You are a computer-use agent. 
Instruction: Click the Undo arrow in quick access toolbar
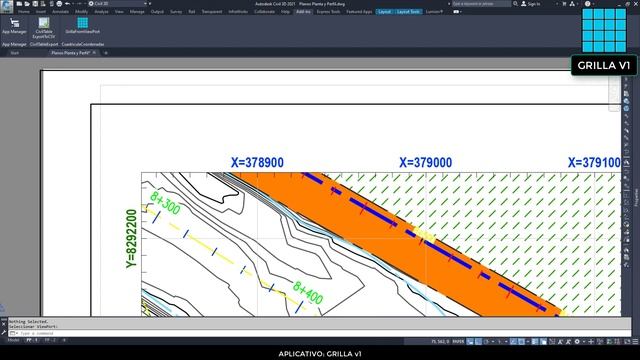tap(67, 4)
